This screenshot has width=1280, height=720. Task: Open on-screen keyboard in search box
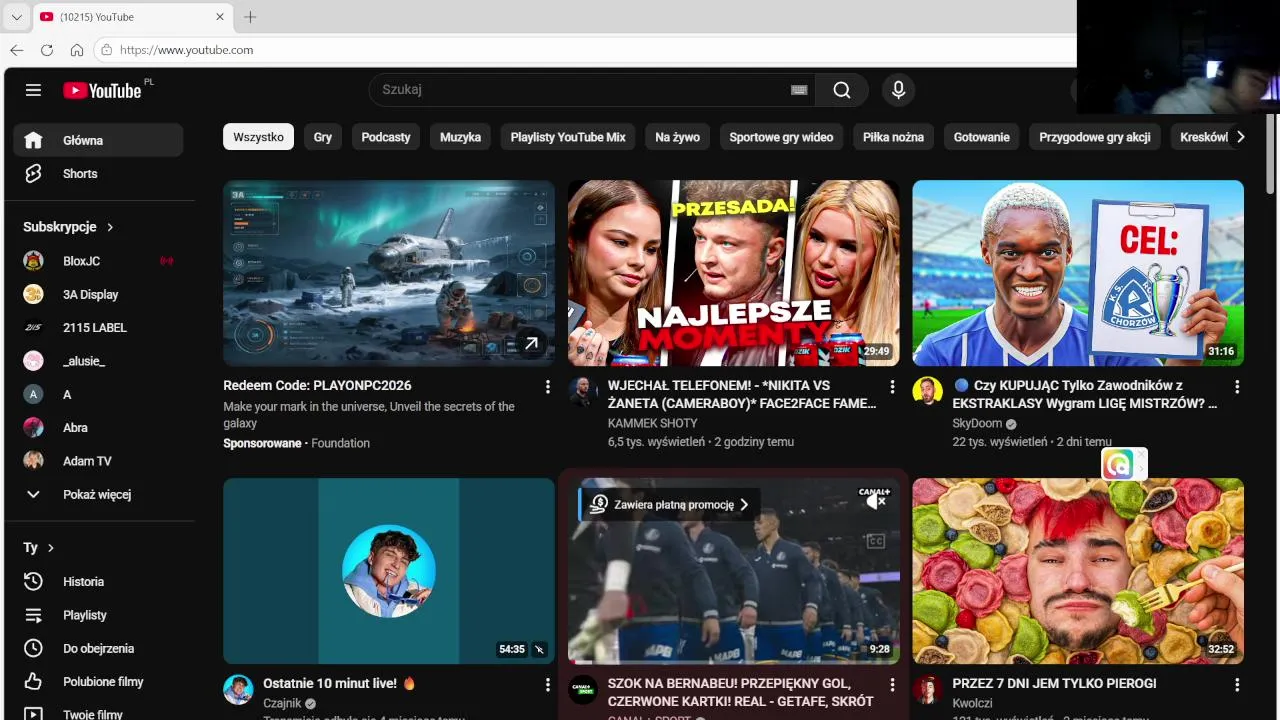pos(799,90)
